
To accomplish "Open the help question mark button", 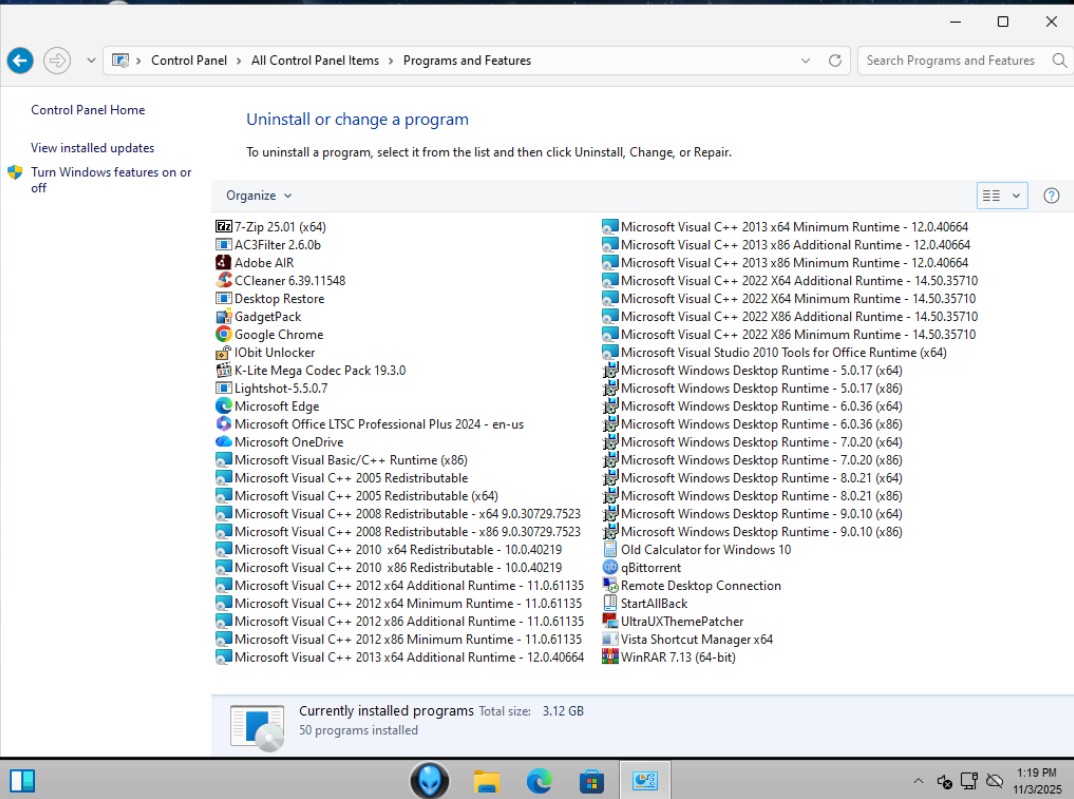I will click(x=1051, y=196).
